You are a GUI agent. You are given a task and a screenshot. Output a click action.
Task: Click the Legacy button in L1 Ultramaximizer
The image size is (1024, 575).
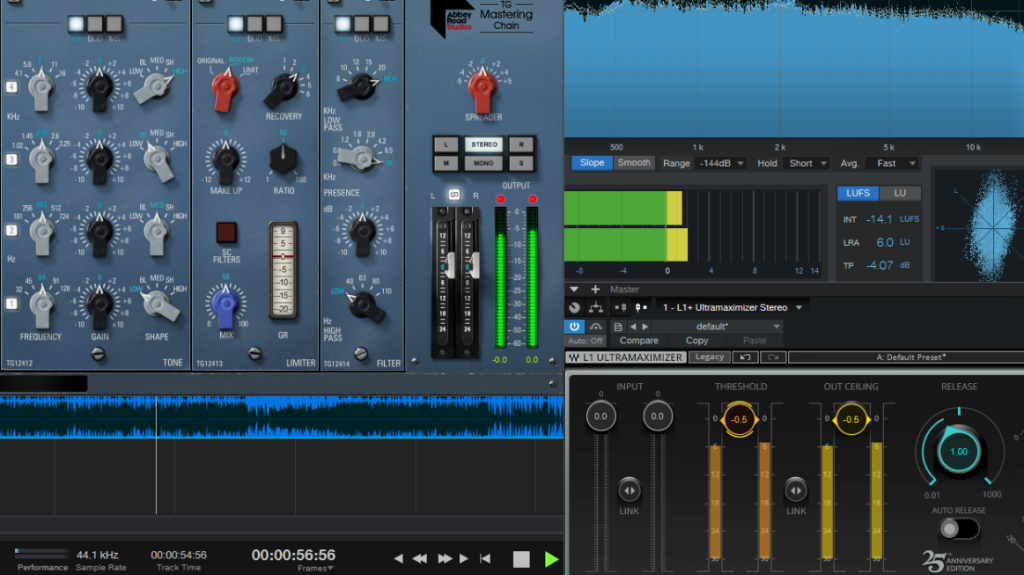(x=709, y=357)
